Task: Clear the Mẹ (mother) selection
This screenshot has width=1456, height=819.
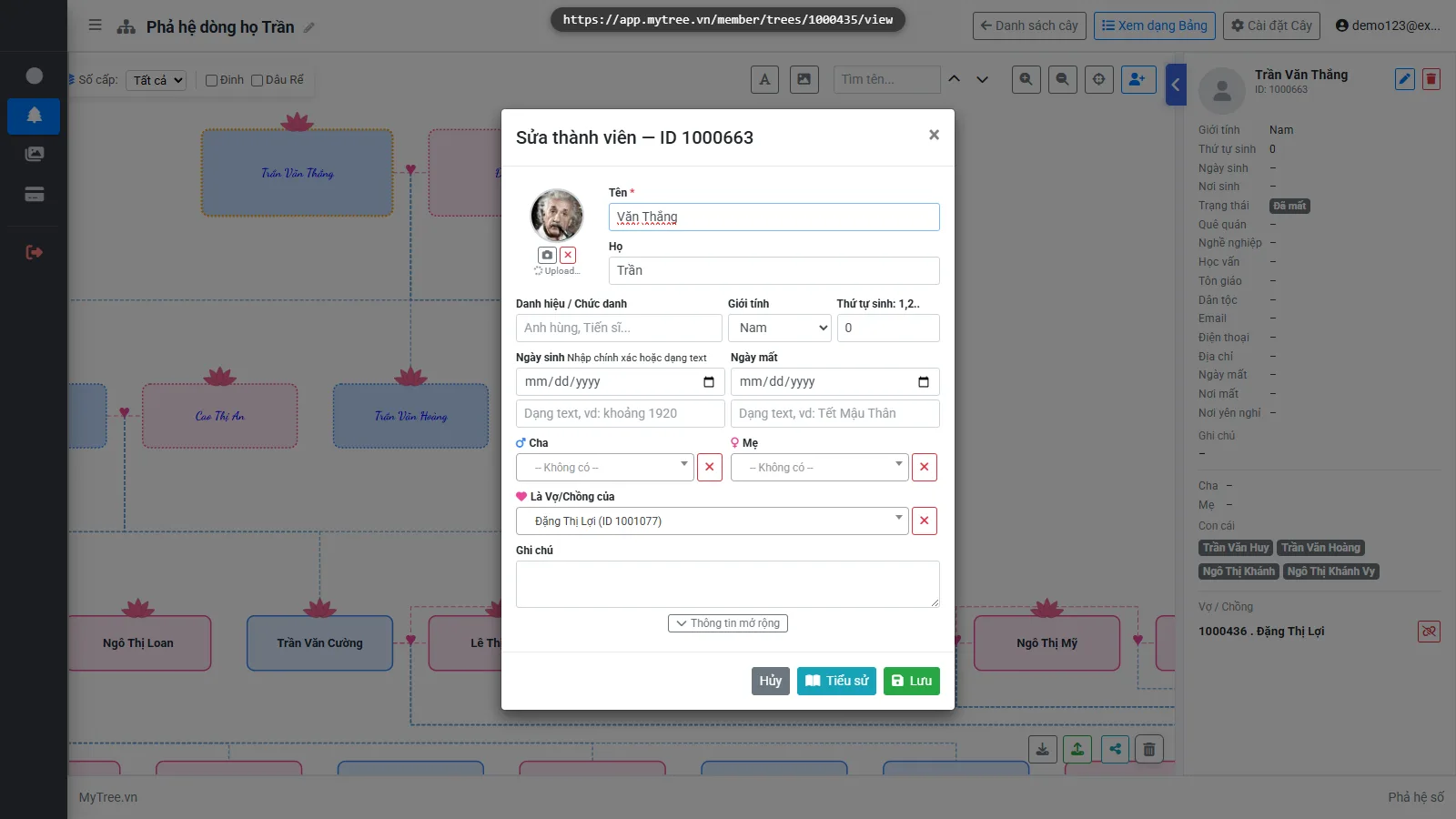Action: (925, 467)
